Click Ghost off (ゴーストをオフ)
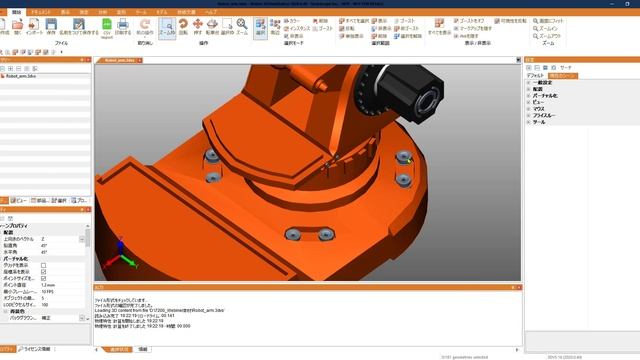 pos(469,21)
